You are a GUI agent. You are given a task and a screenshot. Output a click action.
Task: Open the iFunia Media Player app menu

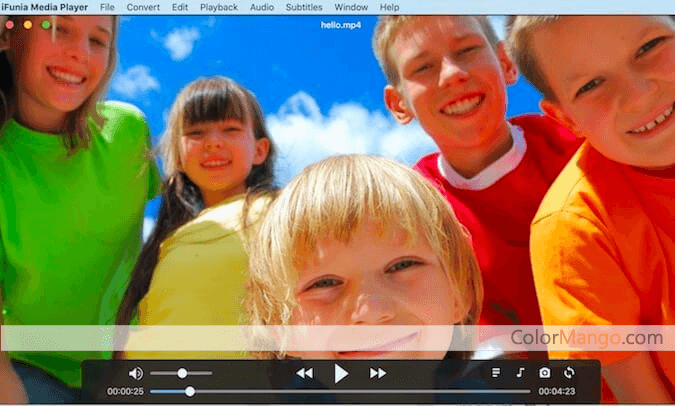click(45, 7)
